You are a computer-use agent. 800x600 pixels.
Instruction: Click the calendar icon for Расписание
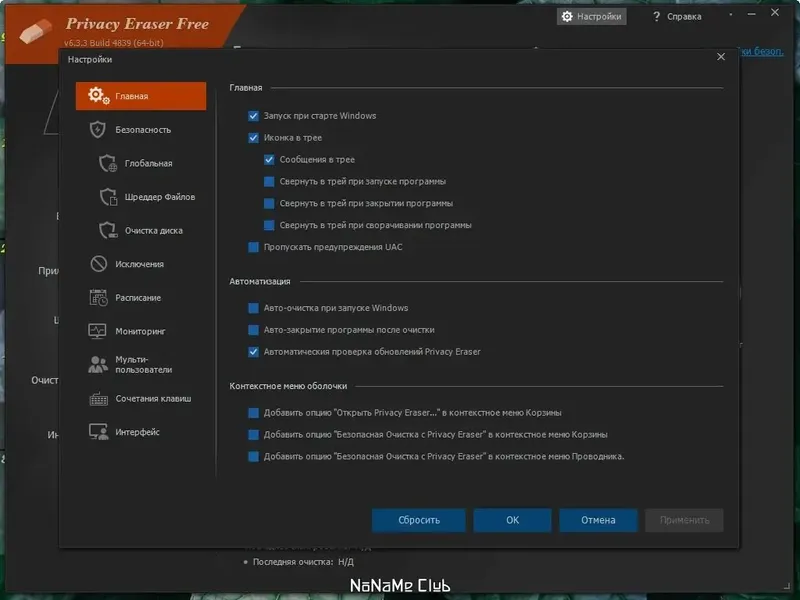(98, 297)
